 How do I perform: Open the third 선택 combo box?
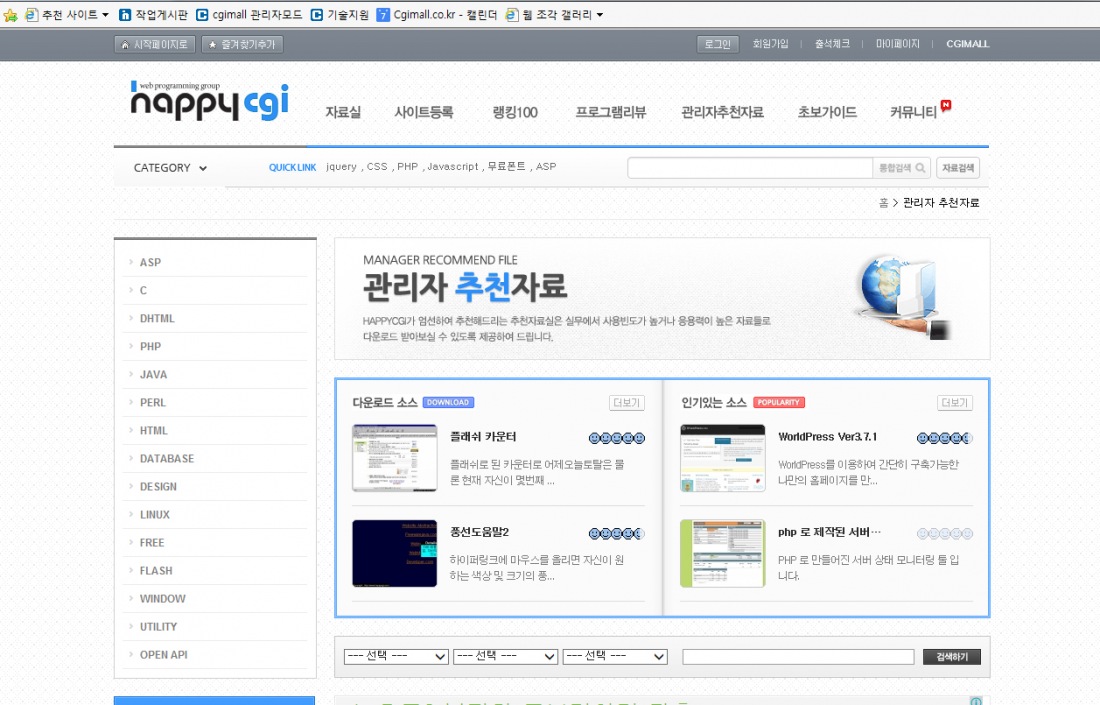(x=614, y=656)
